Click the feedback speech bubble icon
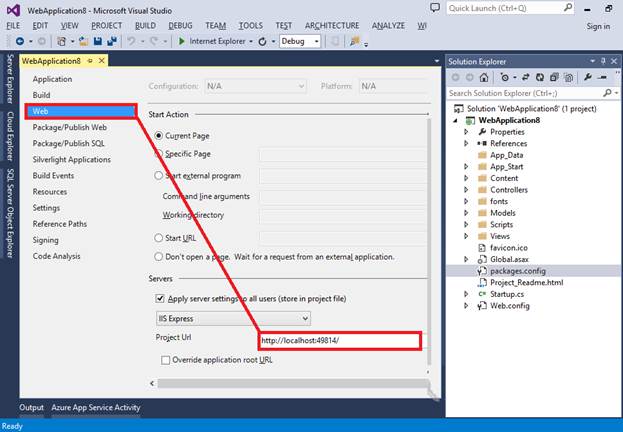The height and width of the screenshot is (432, 623). 435,8
